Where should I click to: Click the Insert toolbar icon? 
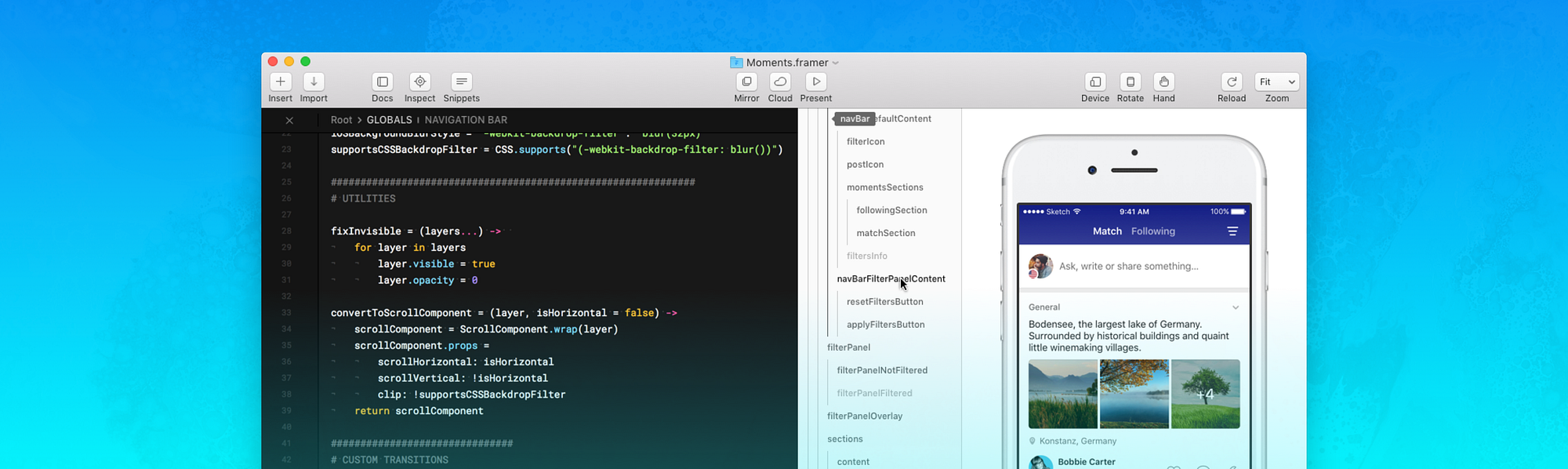point(280,82)
